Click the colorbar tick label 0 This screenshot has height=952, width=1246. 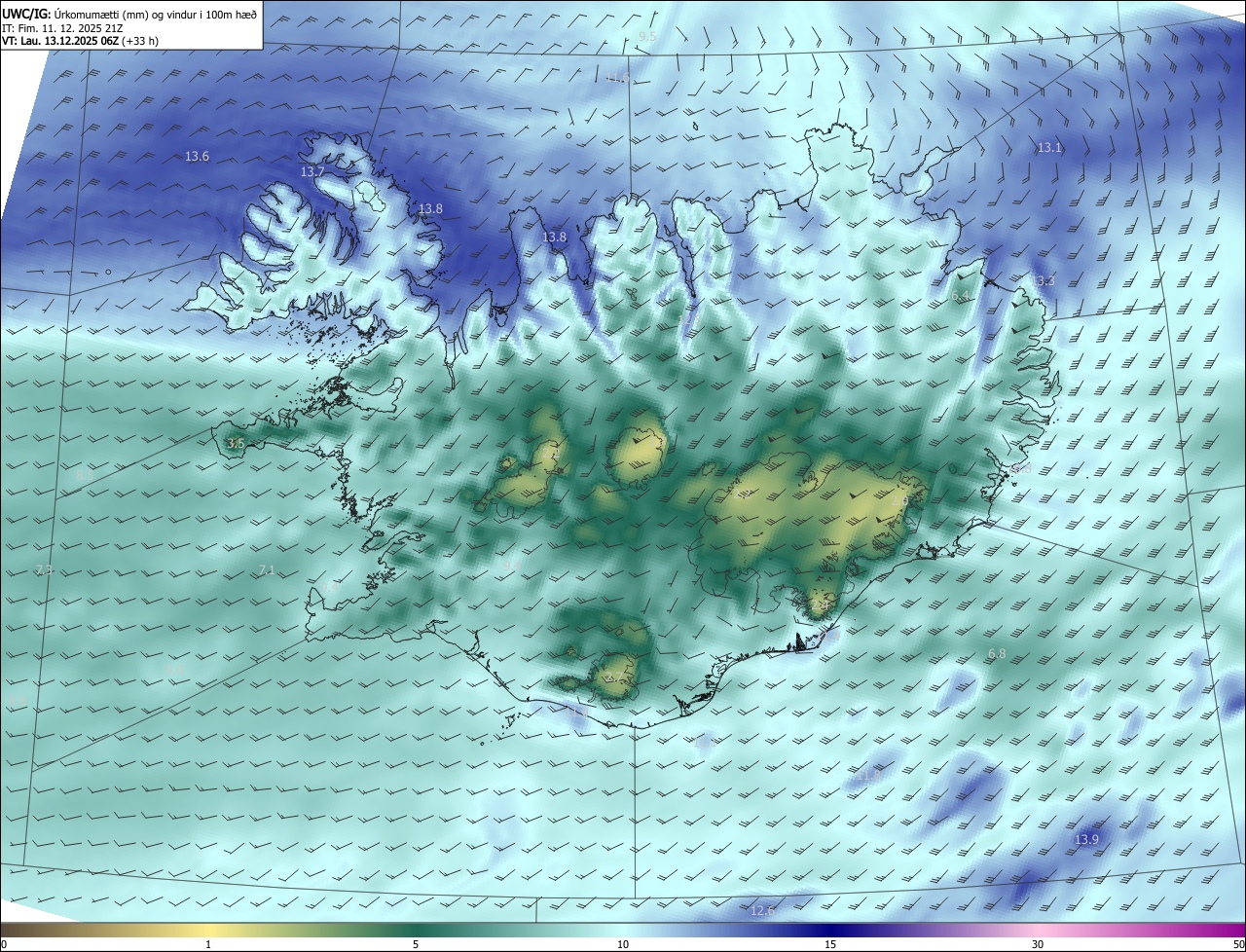pos(3,944)
